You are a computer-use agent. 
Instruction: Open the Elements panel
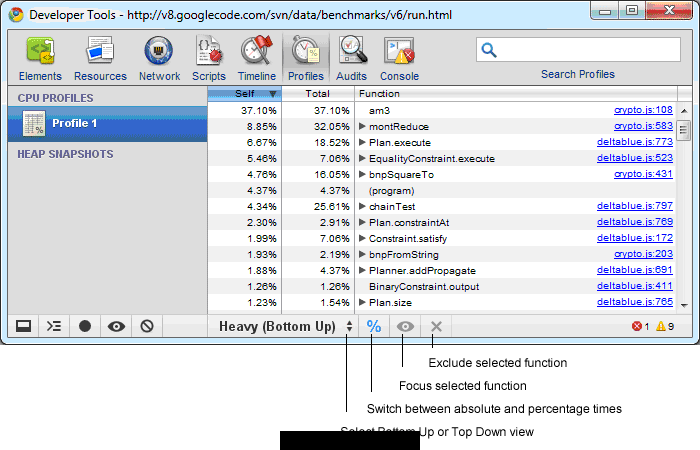40,60
